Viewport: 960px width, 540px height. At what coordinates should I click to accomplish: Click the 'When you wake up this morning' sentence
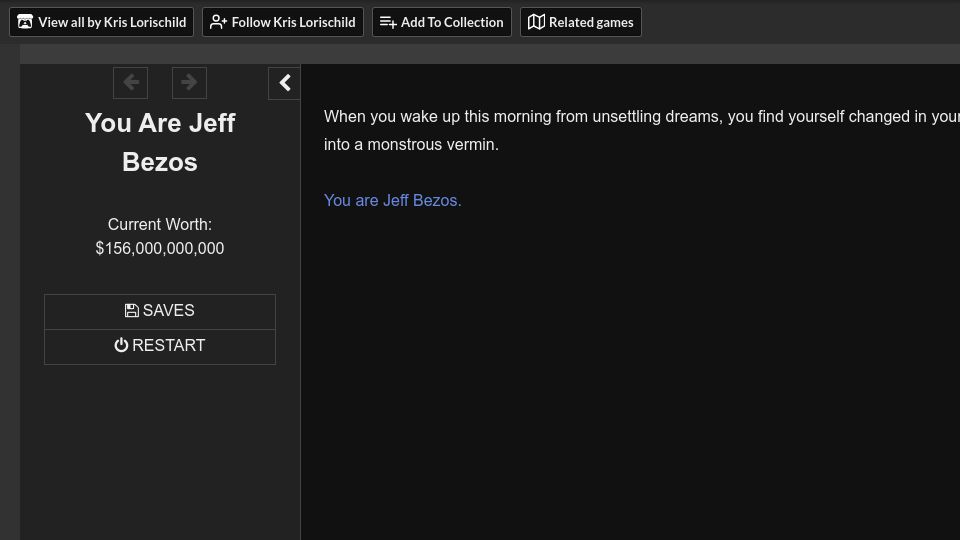642,116
